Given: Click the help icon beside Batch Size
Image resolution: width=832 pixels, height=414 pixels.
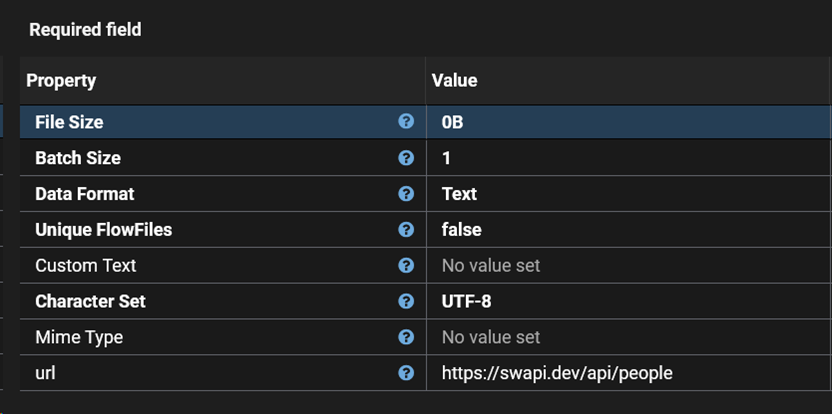Looking at the screenshot, I should [406, 158].
